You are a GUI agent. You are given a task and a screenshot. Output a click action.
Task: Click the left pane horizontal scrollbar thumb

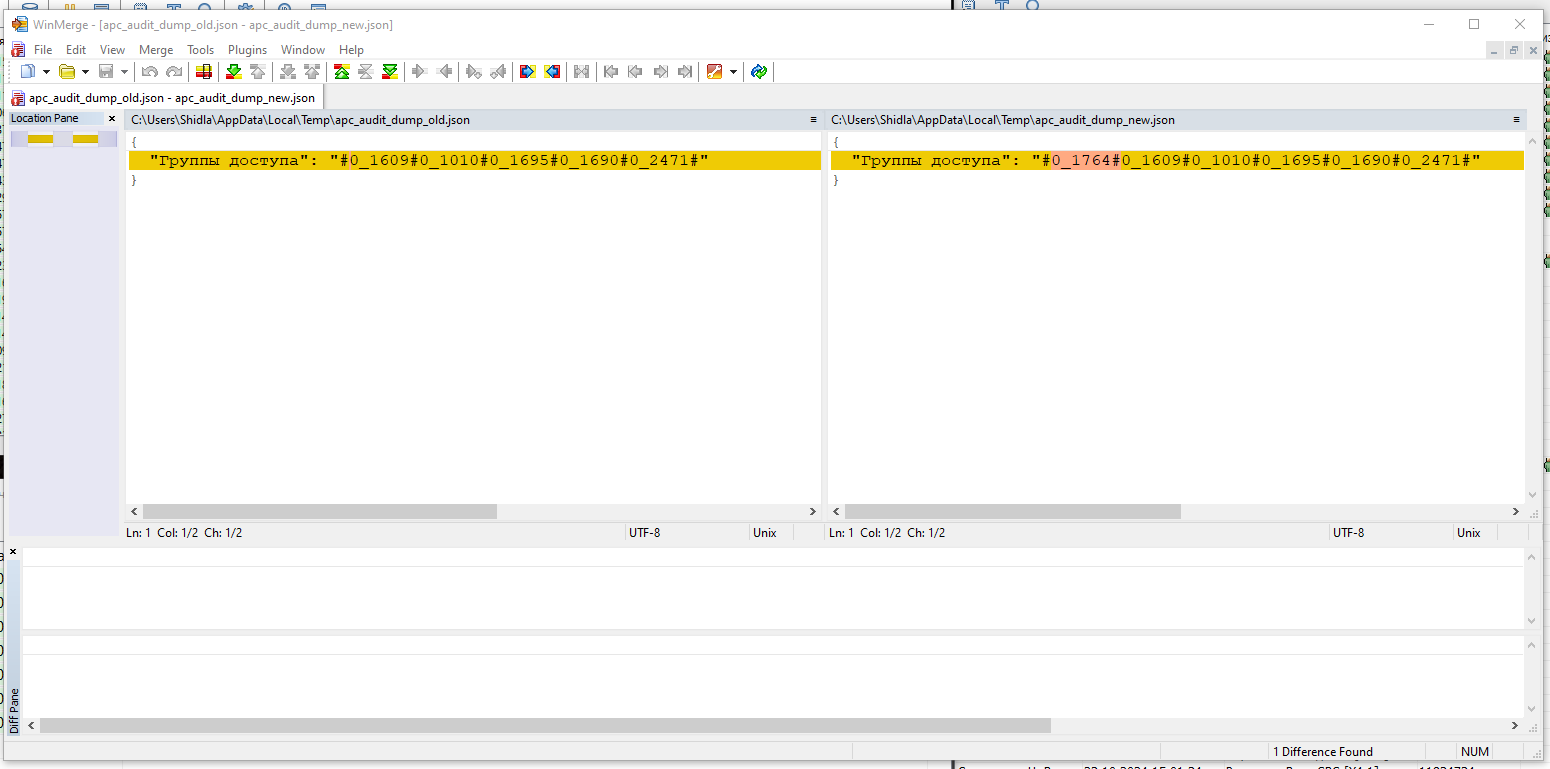pyautogui.click(x=320, y=511)
